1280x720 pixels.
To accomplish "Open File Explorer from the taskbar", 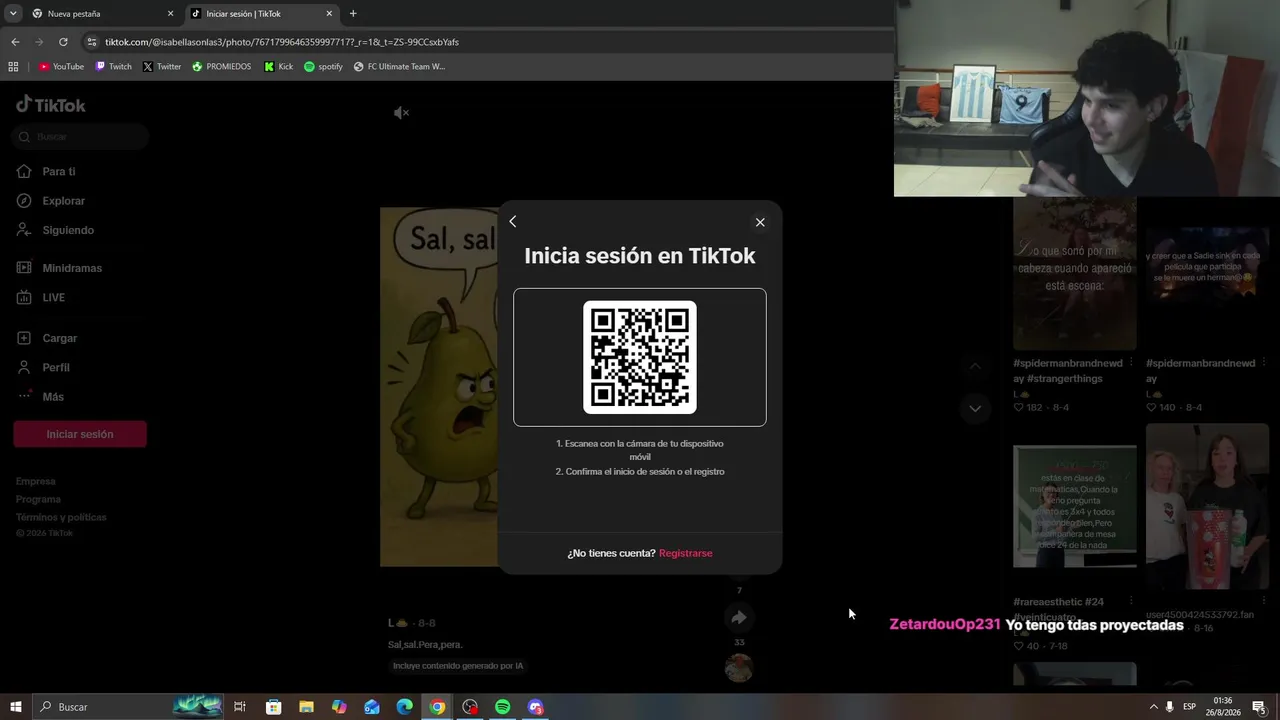I will tap(306, 707).
